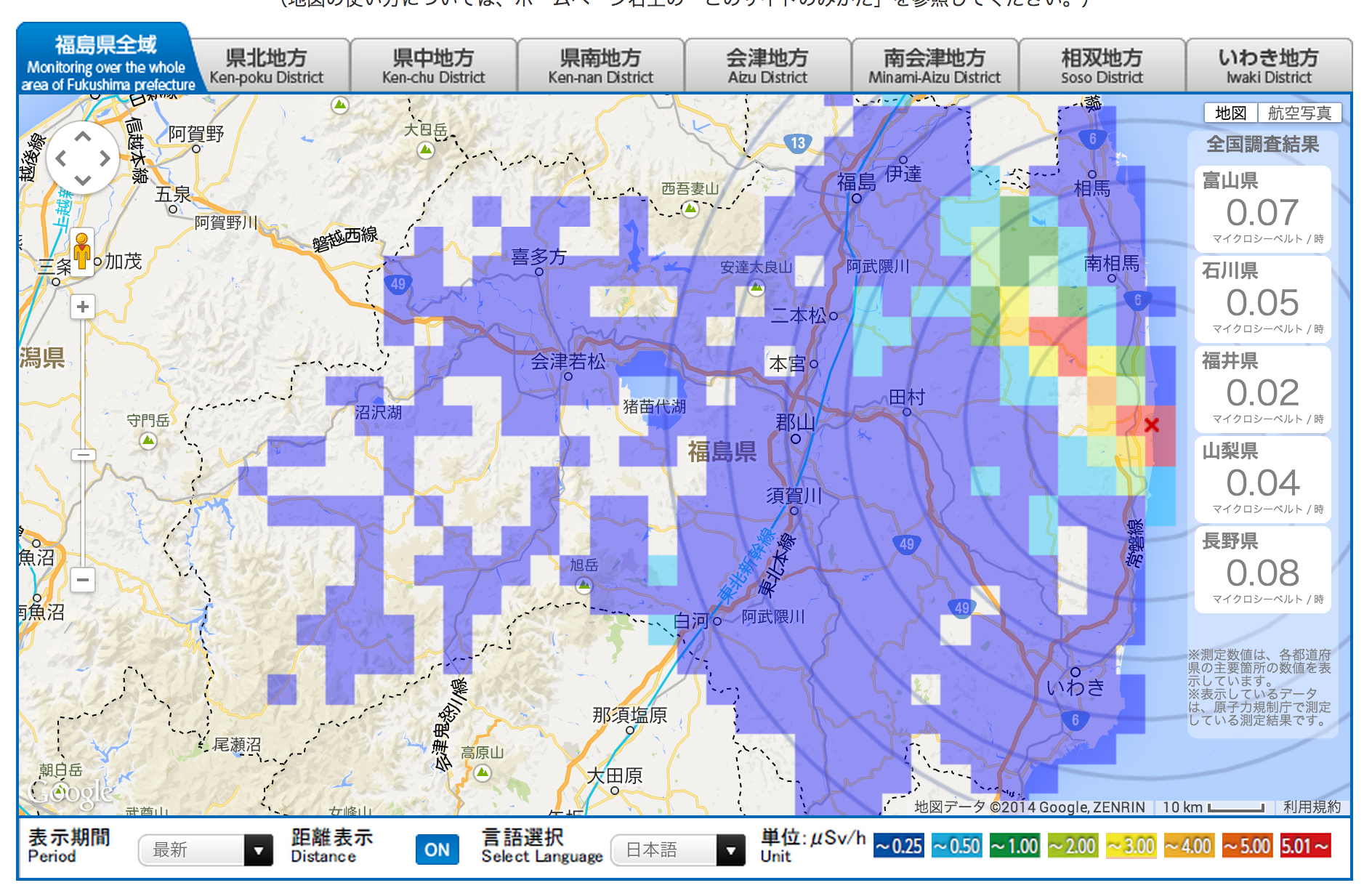1372x888 pixels.
Task: Click the ~2.00 yellow-green legend swatch
Action: click(x=1073, y=846)
